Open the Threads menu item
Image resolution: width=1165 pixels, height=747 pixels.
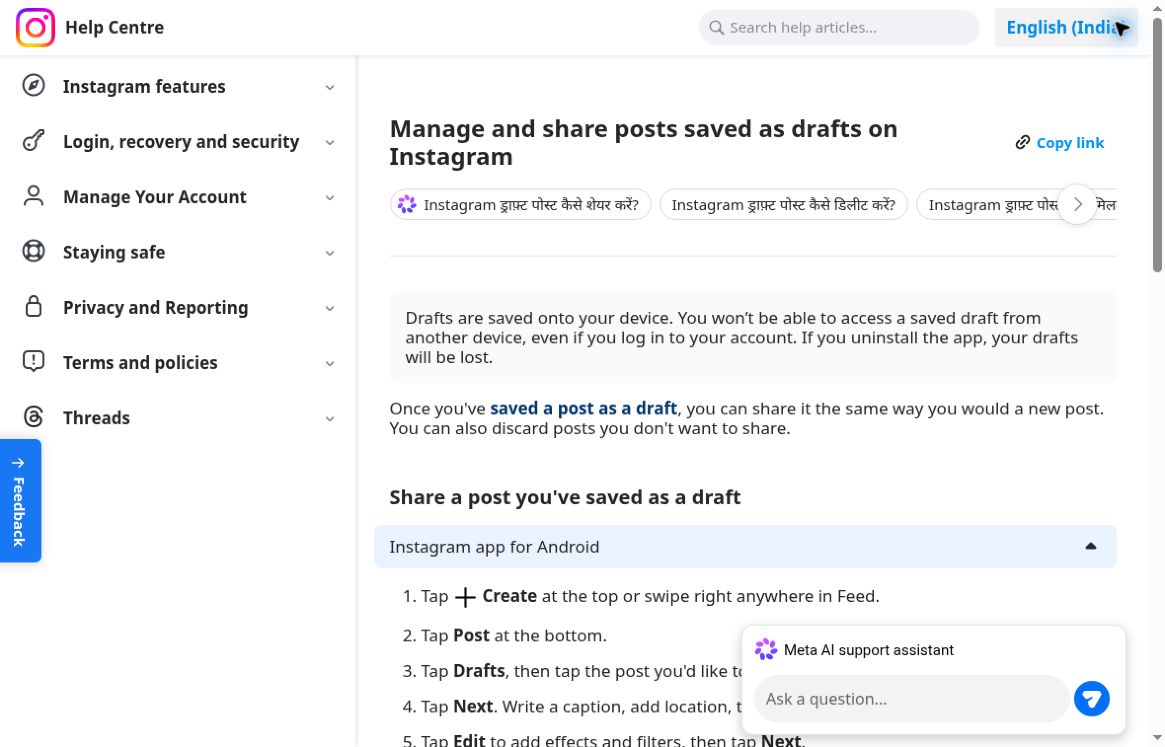(178, 417)
